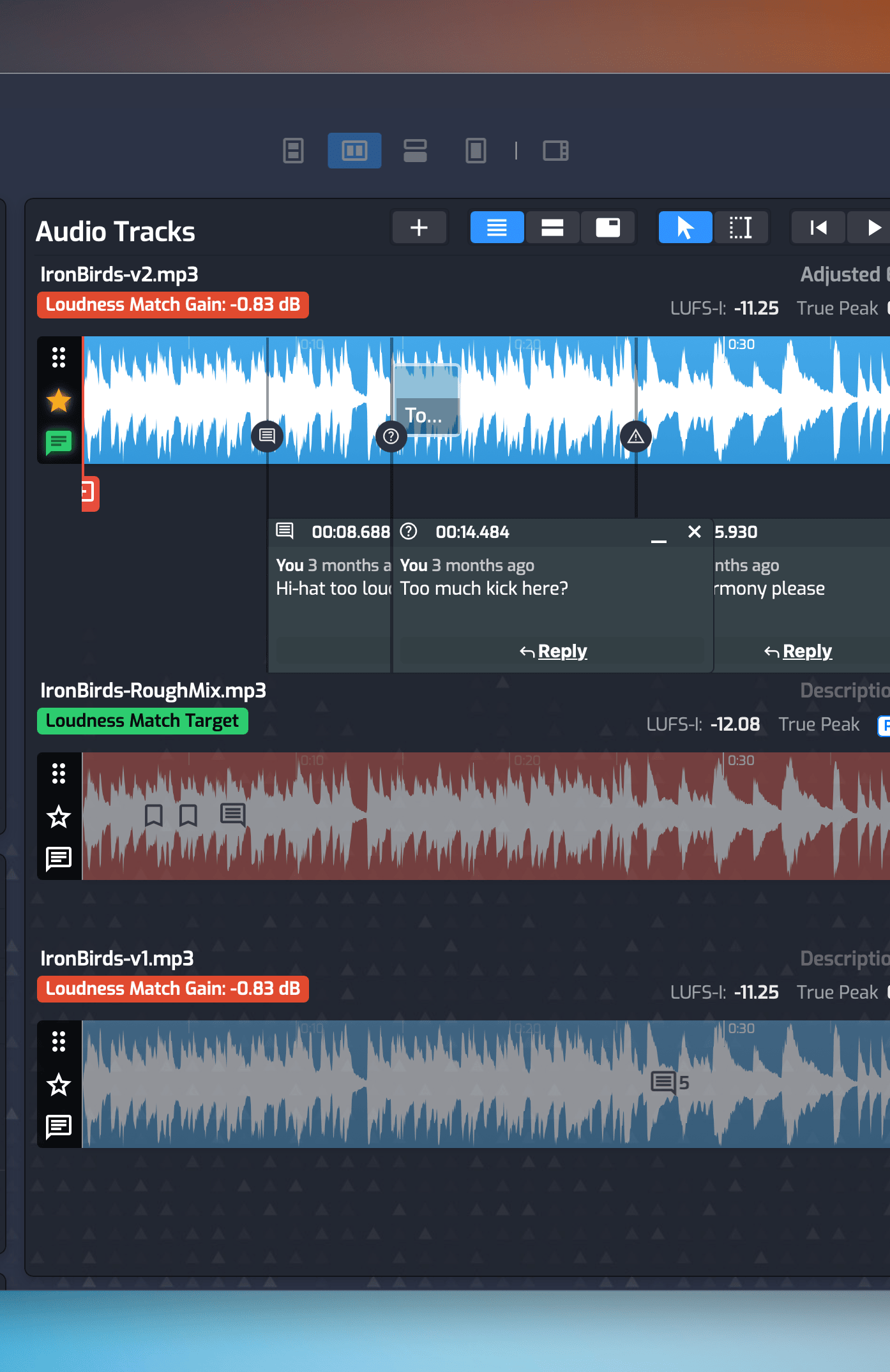Click LUFS-I value -11.25 on IronBirds-v1.mp3
890x1372 pixels.
coord(756,992)
